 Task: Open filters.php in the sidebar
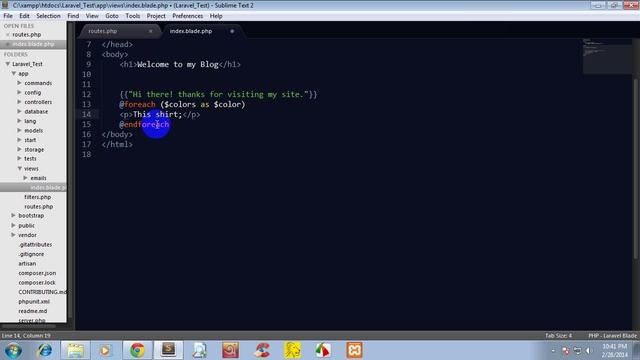tap(38, 197)
